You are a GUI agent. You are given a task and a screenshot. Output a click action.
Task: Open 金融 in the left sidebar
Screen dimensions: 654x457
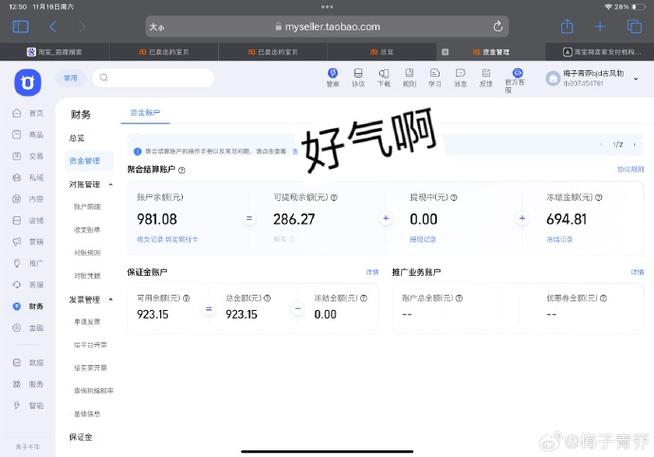point(28,328)
